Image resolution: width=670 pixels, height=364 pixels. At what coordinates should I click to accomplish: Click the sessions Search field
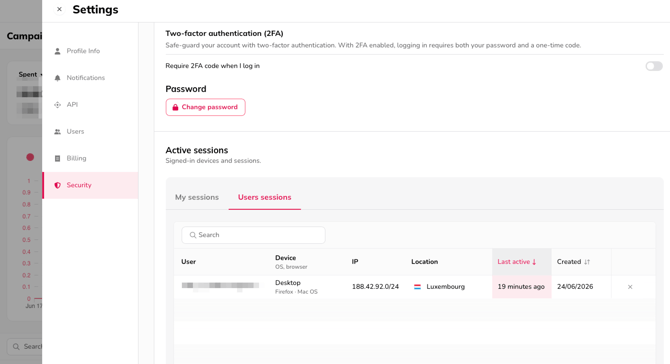(x=253, y=235)
